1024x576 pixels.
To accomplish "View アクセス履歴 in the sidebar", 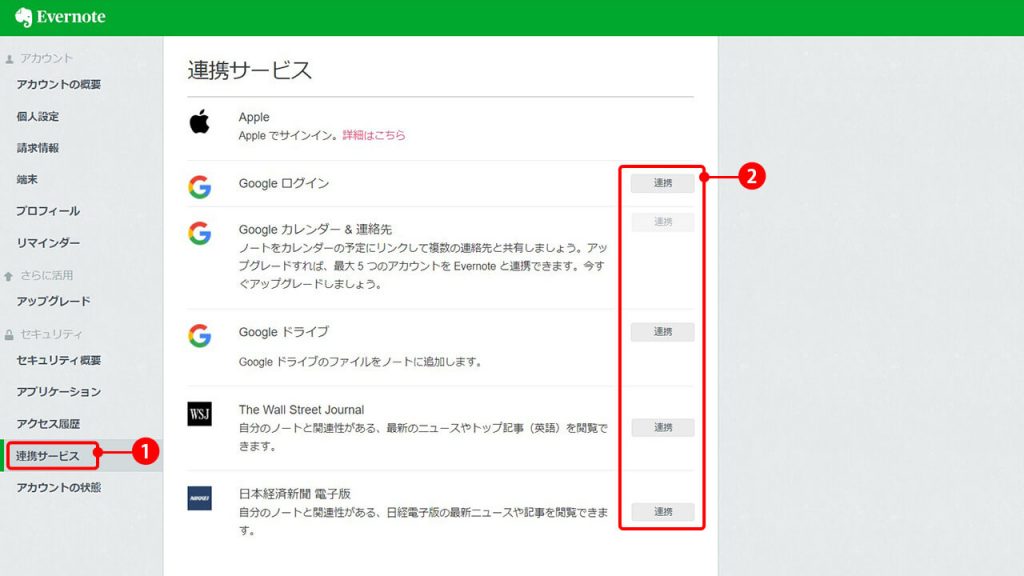I will (48, 424).
